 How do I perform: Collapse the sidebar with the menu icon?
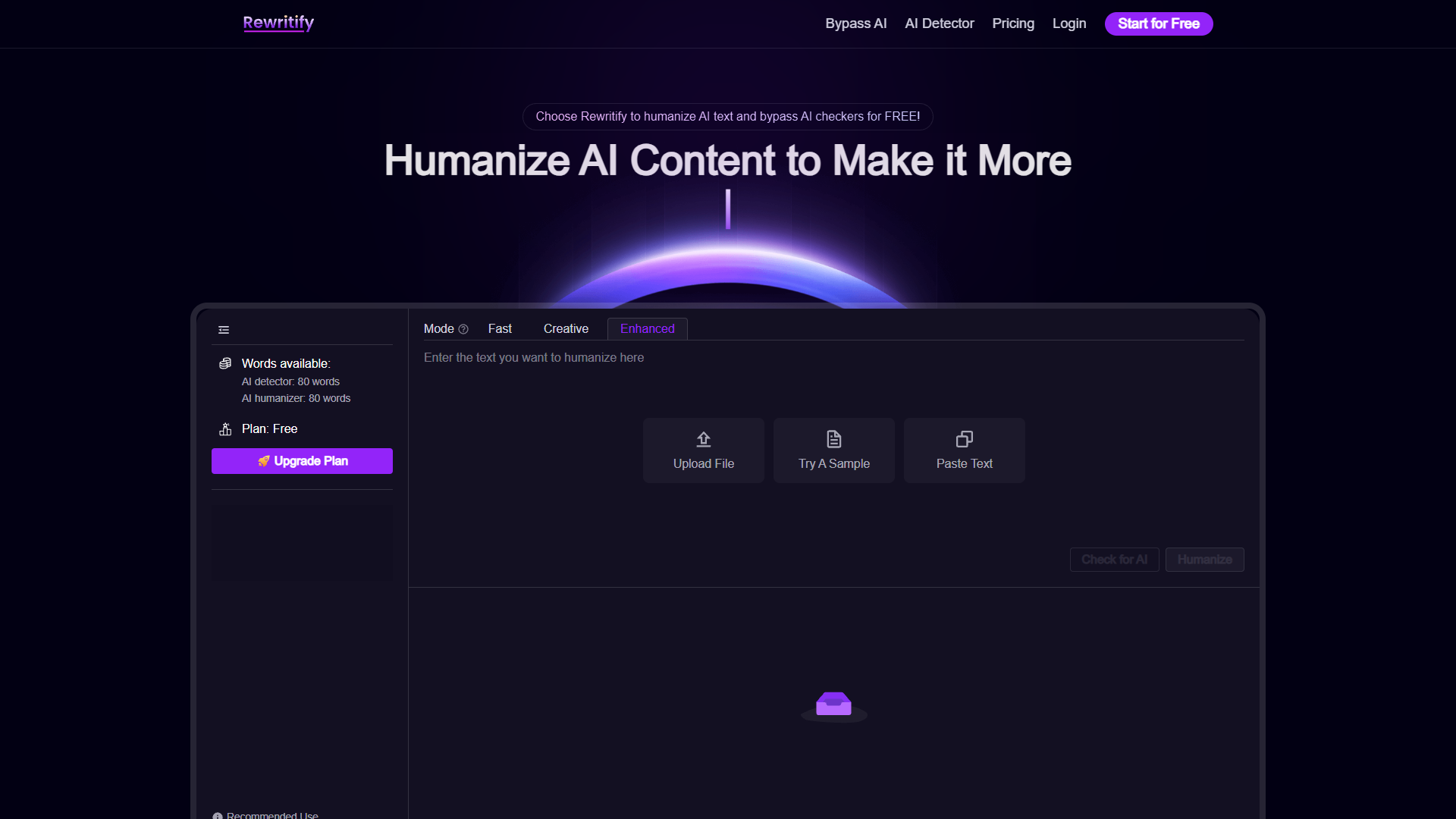pos(224,330)
